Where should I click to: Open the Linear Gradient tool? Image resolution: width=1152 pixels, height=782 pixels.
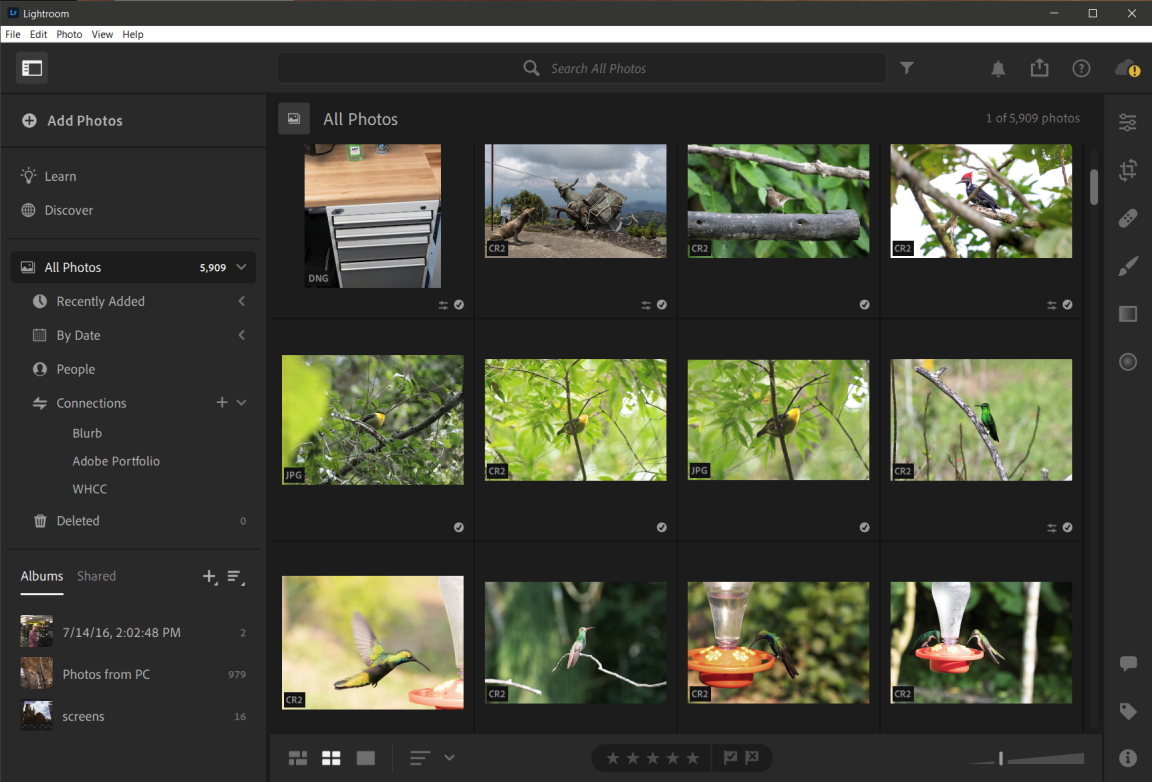1128,314
